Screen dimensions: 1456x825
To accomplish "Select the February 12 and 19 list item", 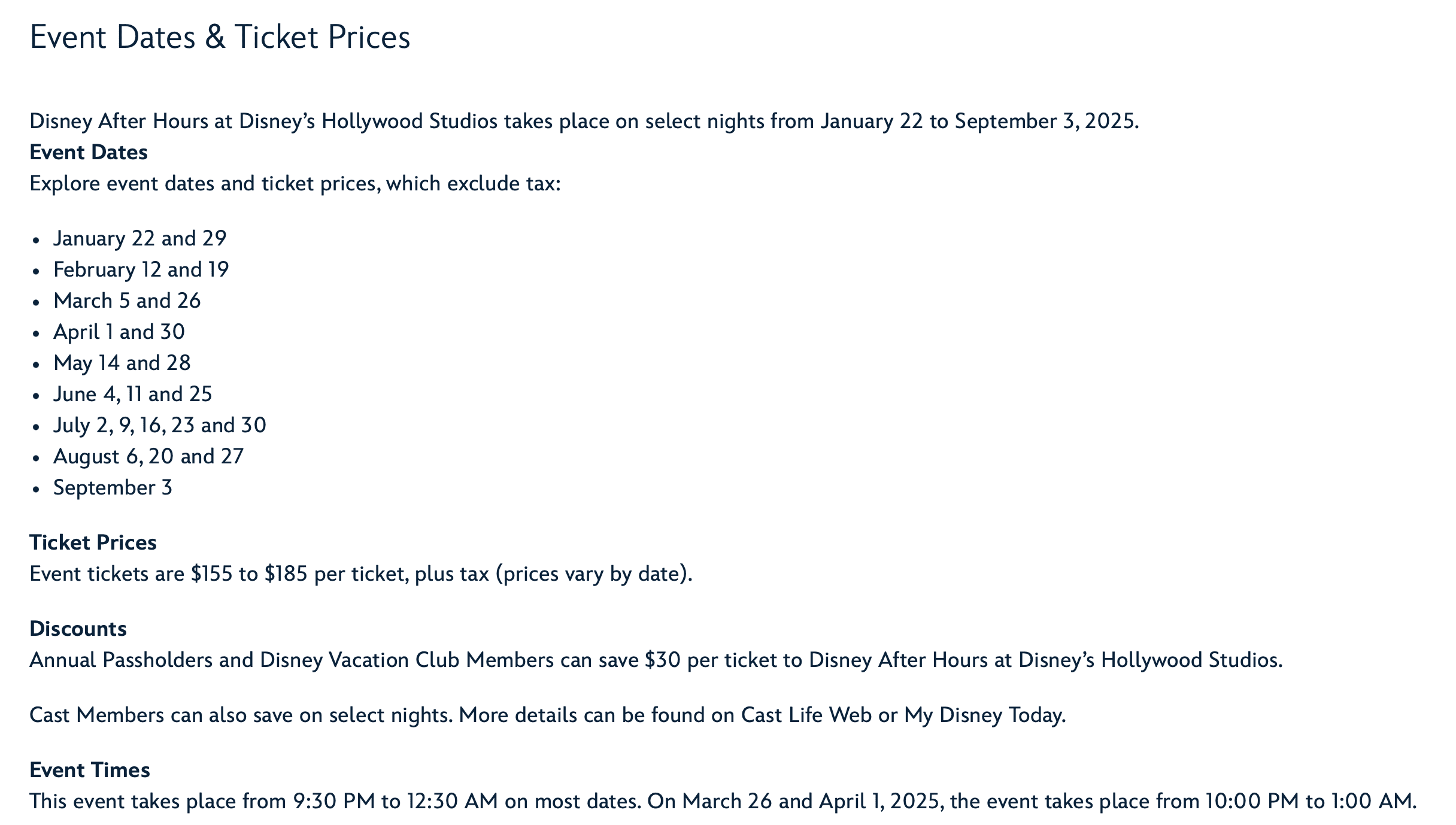I will click(141, 269).
